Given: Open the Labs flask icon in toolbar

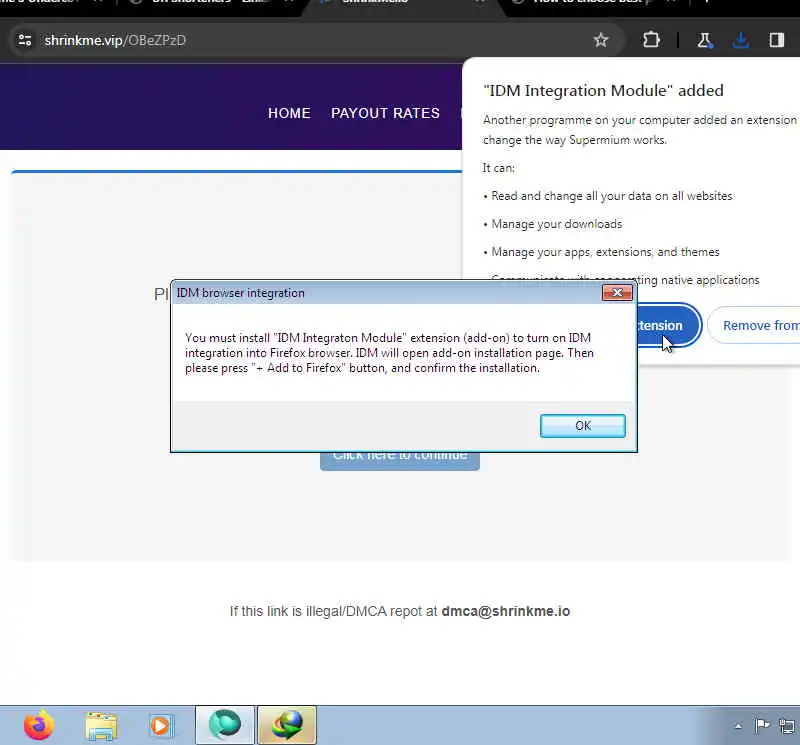Looking at the screenshot, I should click(705, 40).
